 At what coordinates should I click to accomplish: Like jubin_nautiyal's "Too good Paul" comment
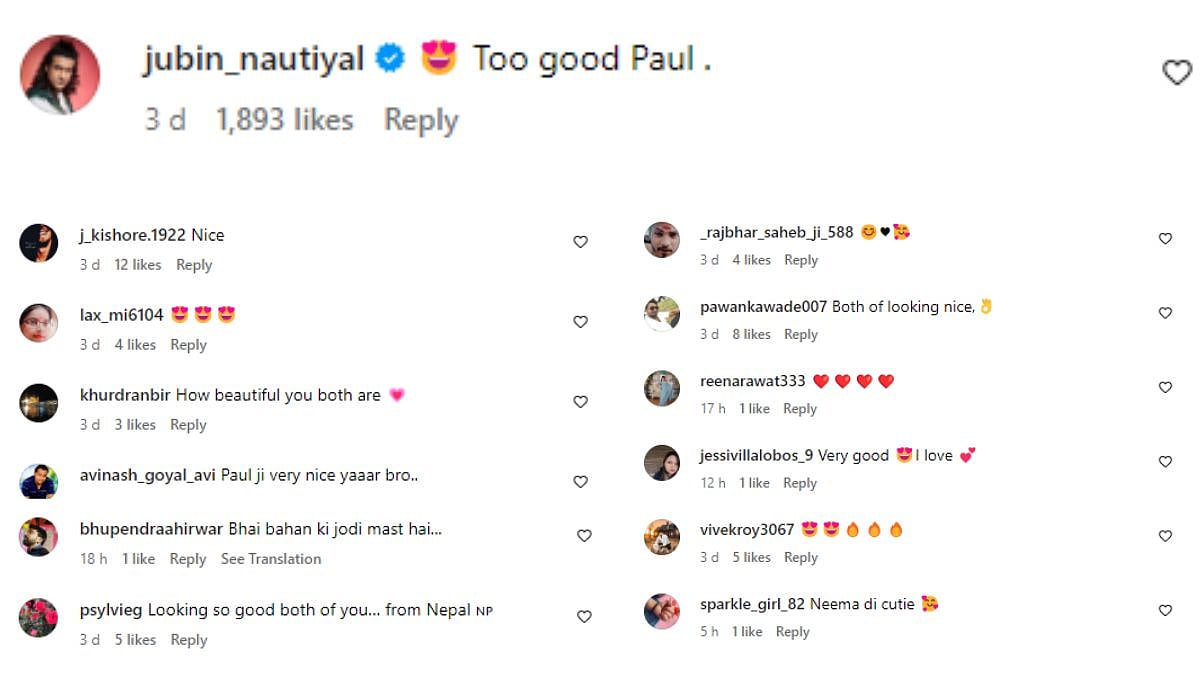(x=1177, y=72)
